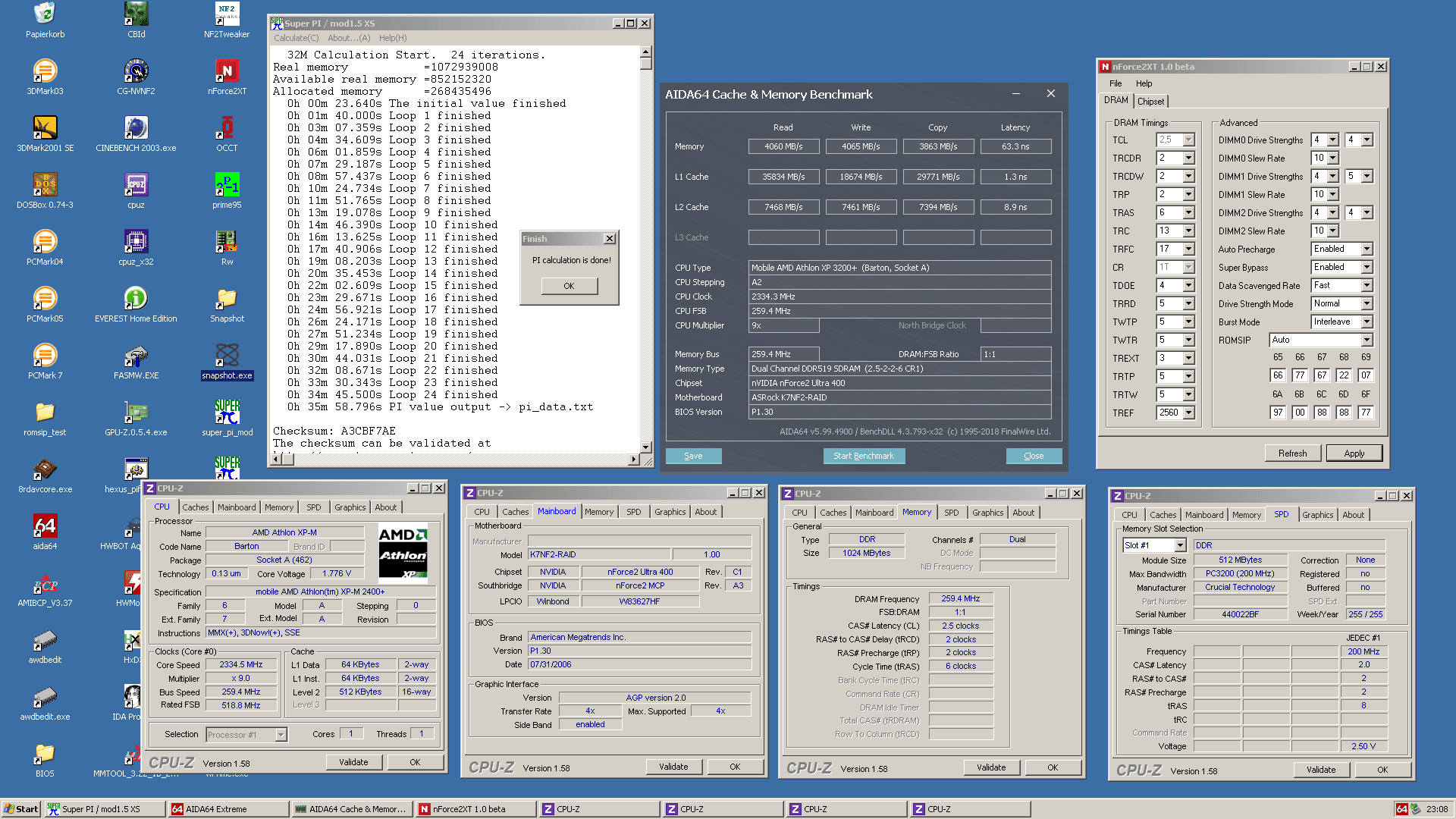Image resolution: width=1456 pixels, height=819 pixels.
Task: Open CG-NVNF2 desktop icon
Action: tap(136, 77)
